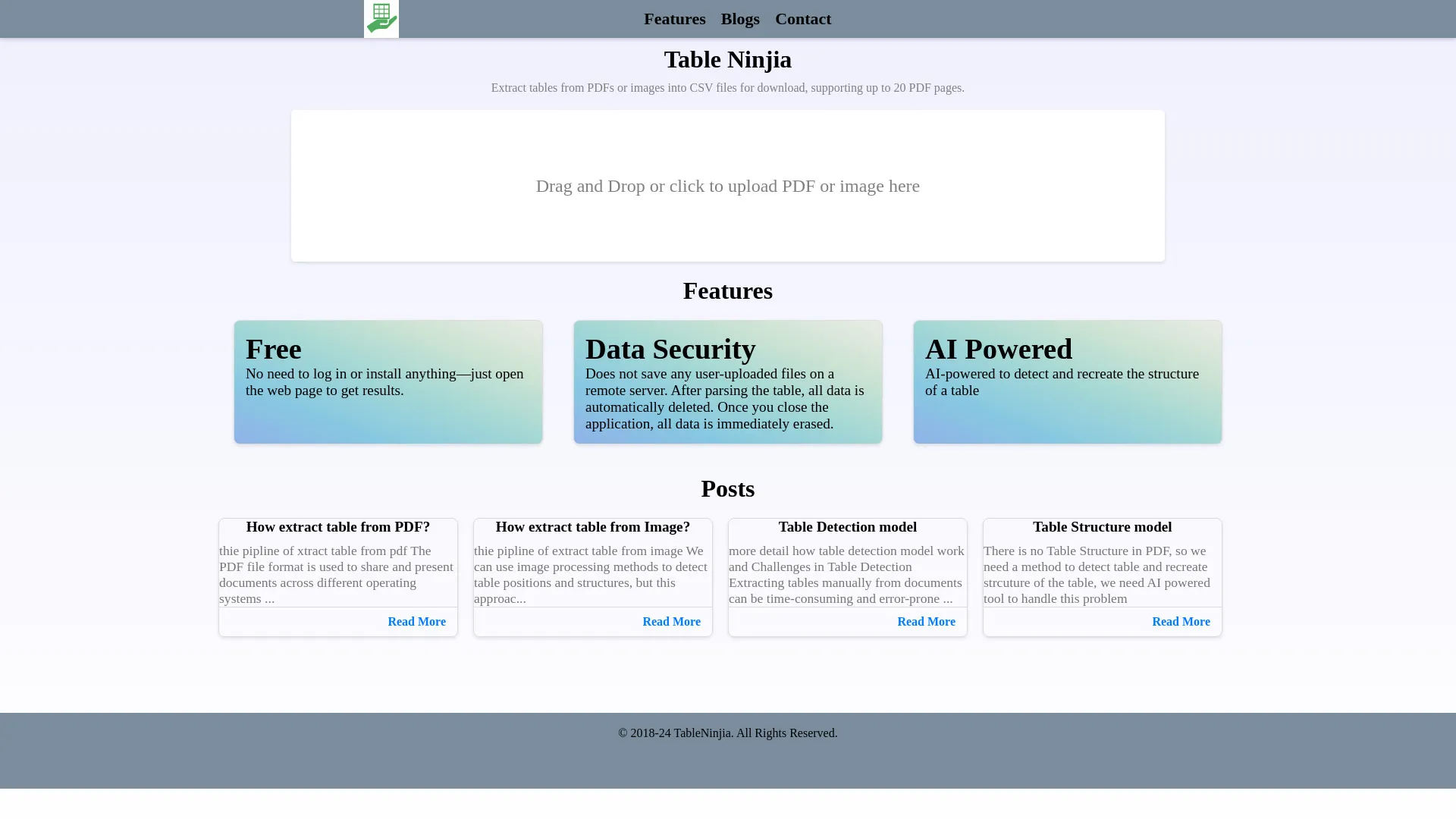This screenshot has width=1456, height=819.
Task: Open the 'Table Detection model' post title
Action: click(847, 526)
